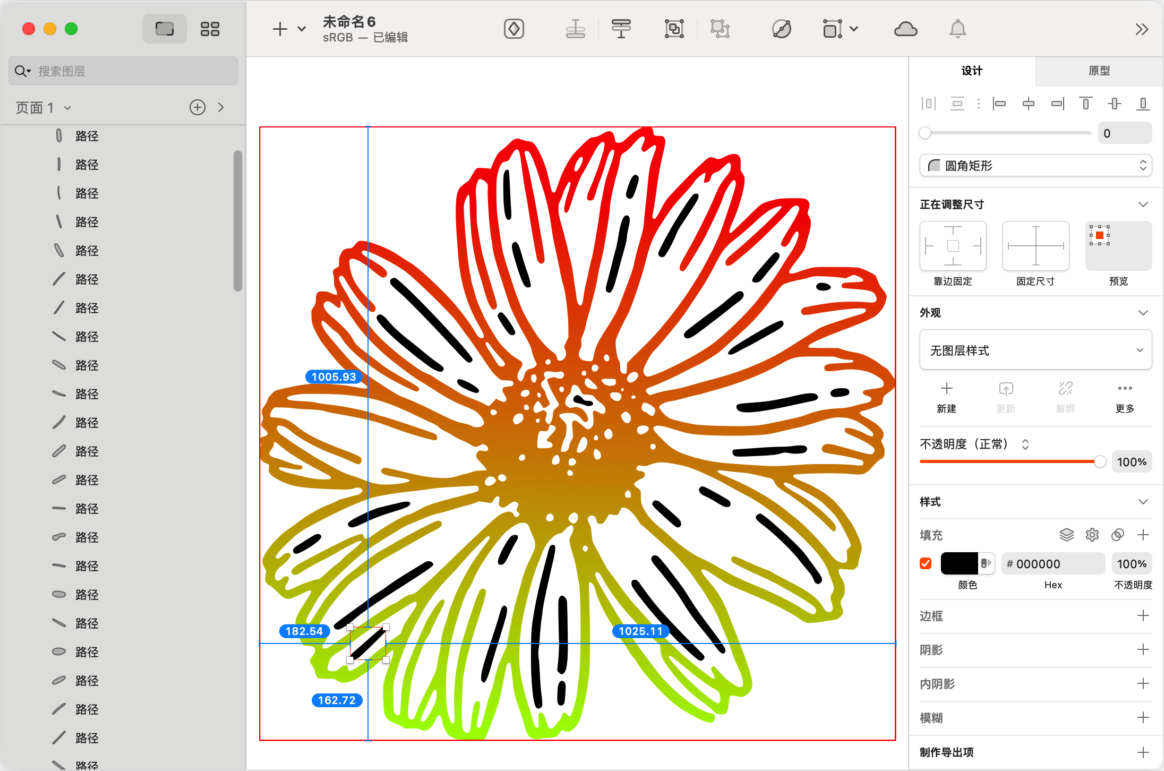Click the corner radius slider
Screen dimensions: 1164x771
coord(1006,133)
